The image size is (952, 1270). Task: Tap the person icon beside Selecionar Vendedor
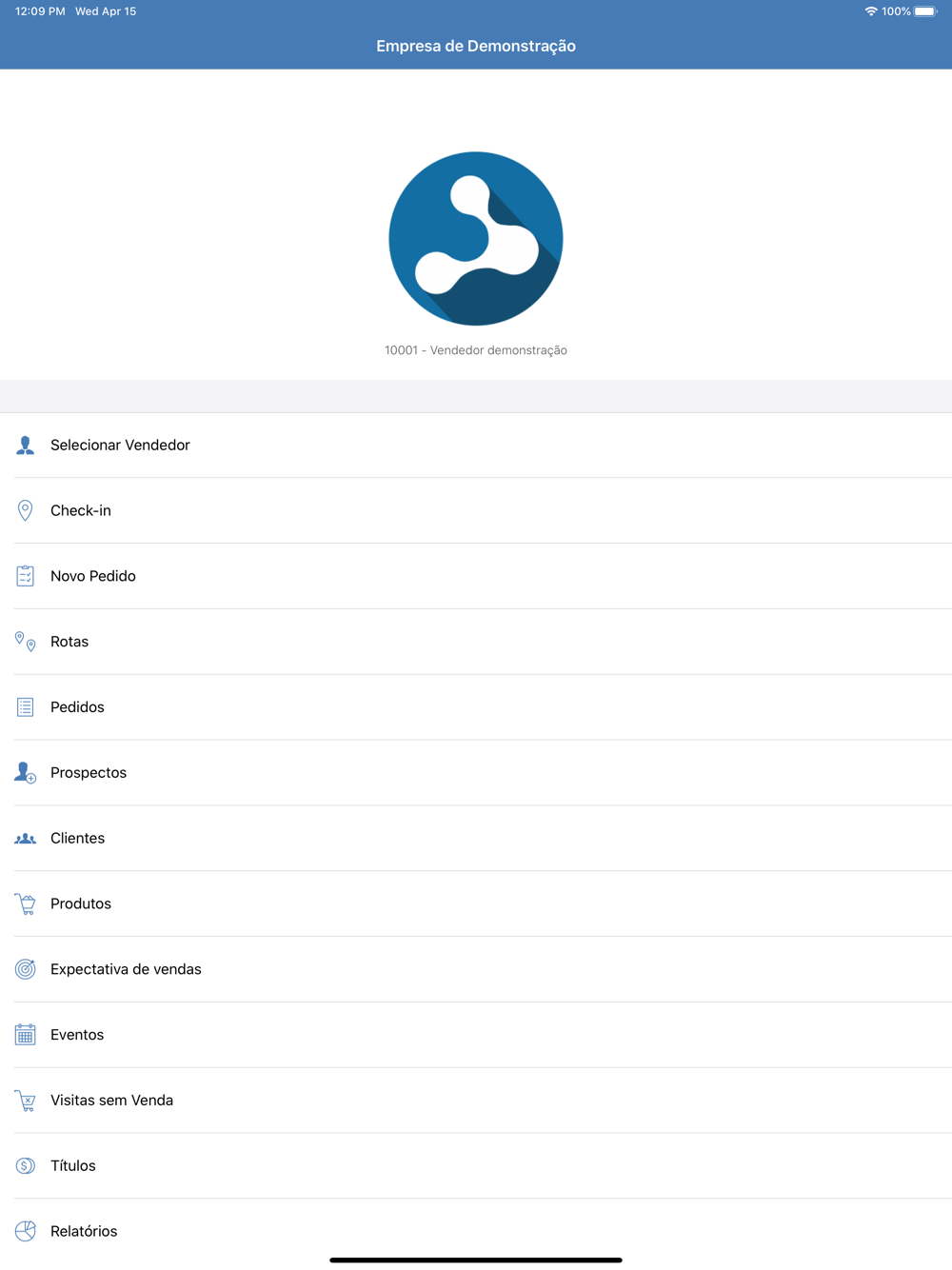tap(26, 445)
